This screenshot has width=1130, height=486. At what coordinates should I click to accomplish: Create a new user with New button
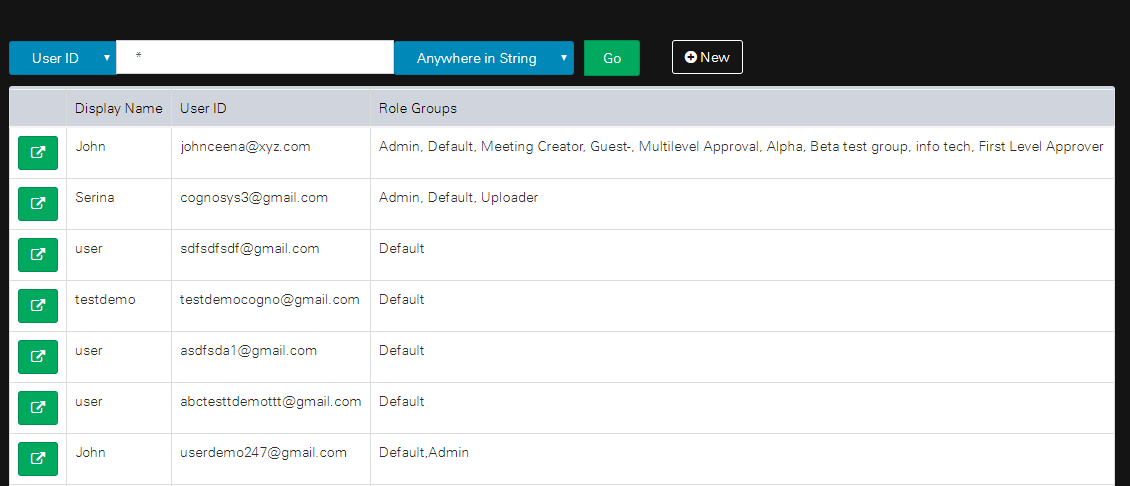(707, 57)
